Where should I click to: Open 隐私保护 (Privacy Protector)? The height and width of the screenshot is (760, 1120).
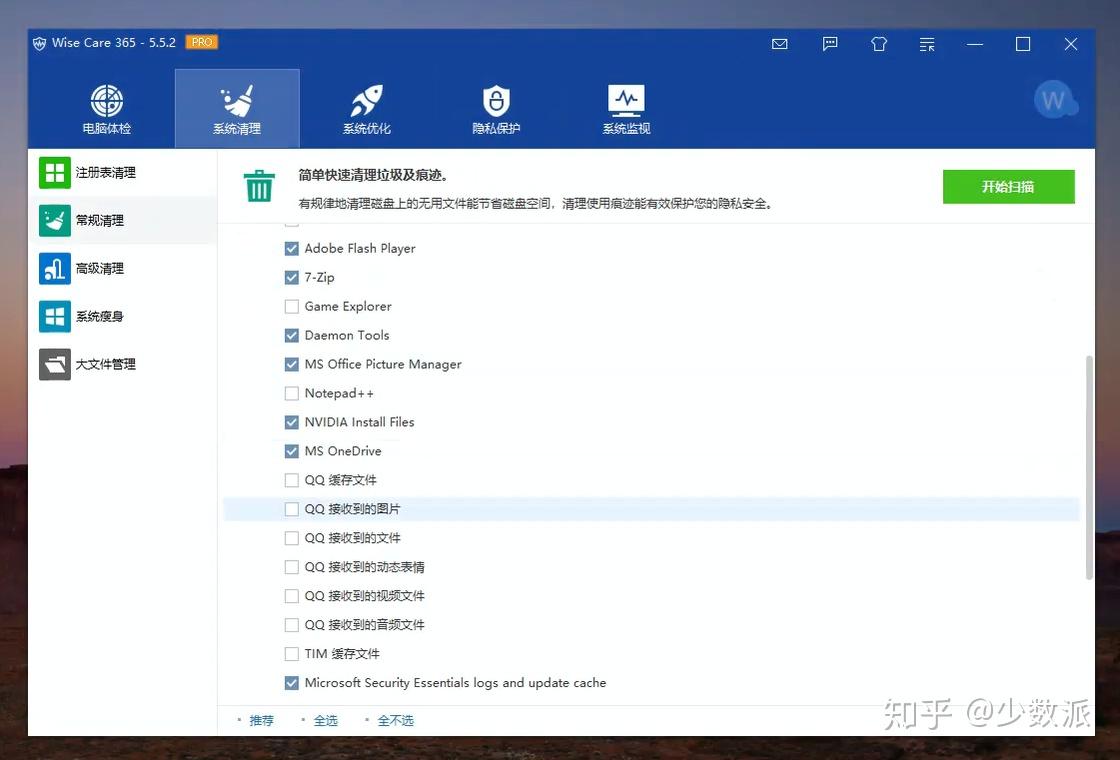pyautogui.click(x=495, y=107)
